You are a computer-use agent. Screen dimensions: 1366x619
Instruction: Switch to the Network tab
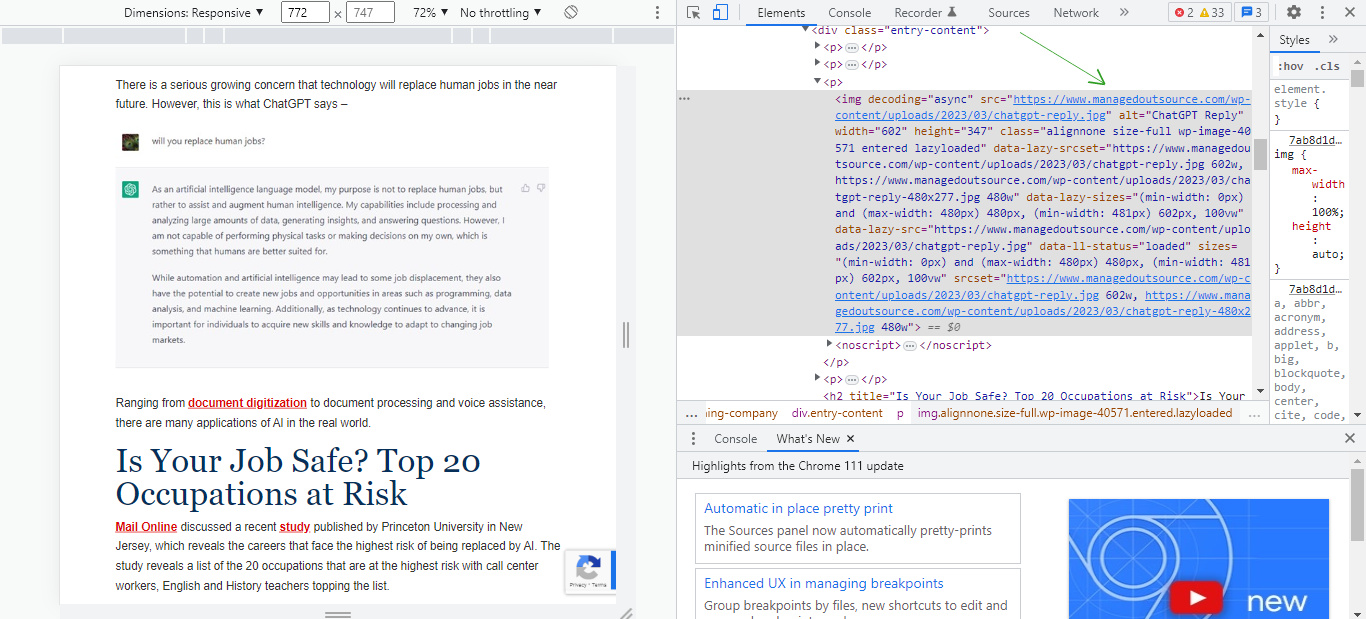(x=1075, y=13)
